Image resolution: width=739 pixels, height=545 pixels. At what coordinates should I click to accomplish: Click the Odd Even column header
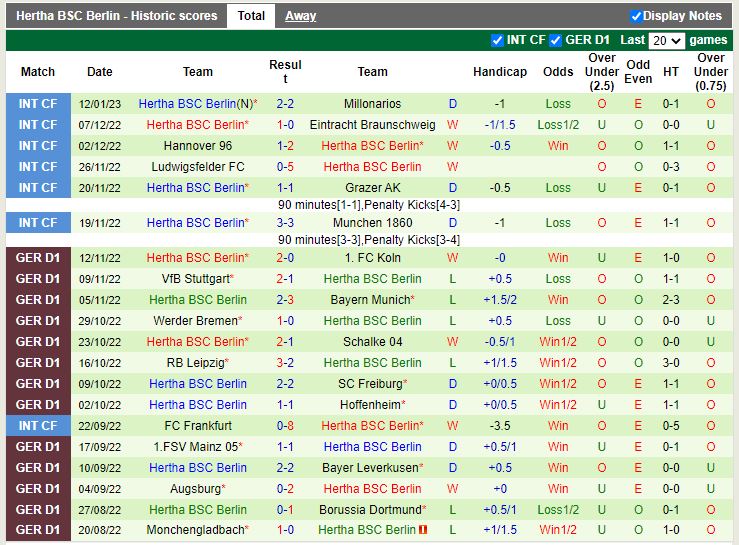[x=638, y=72]
